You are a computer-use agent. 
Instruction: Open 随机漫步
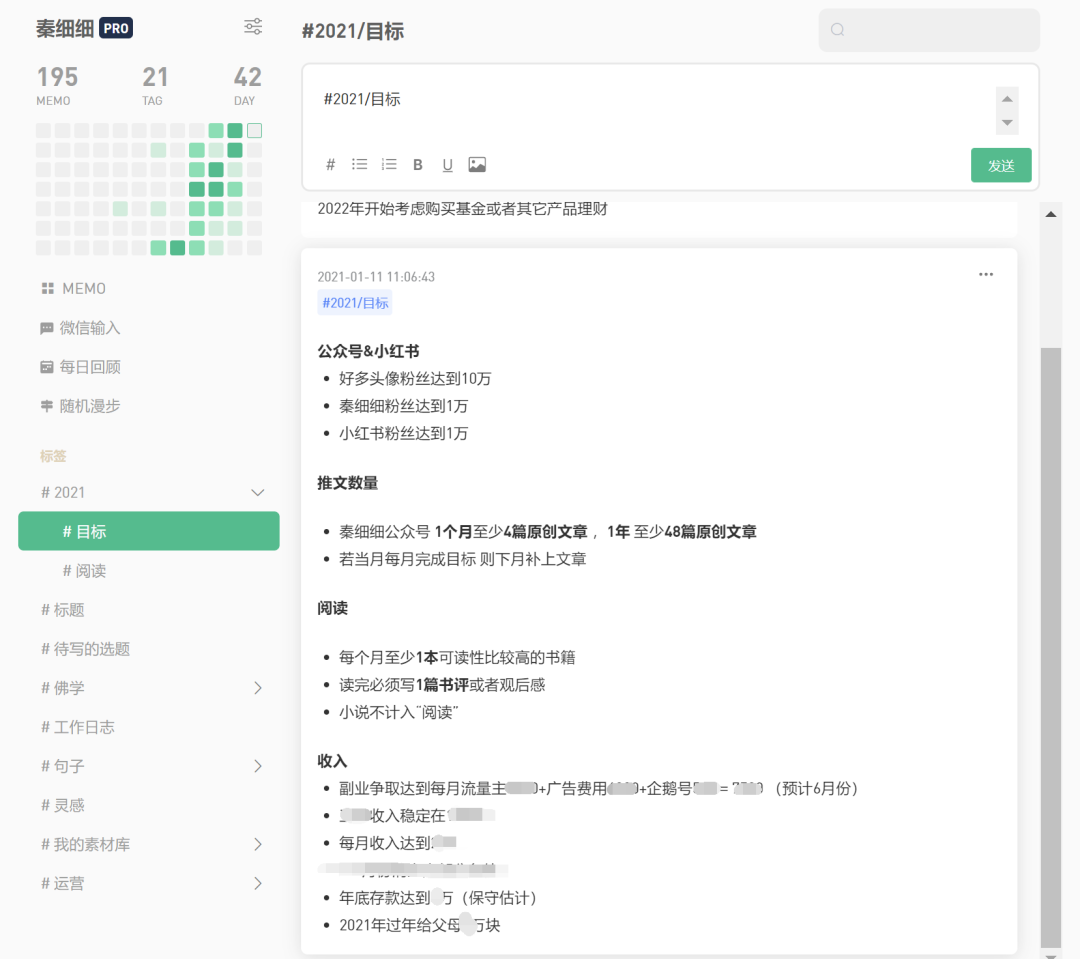81,406
